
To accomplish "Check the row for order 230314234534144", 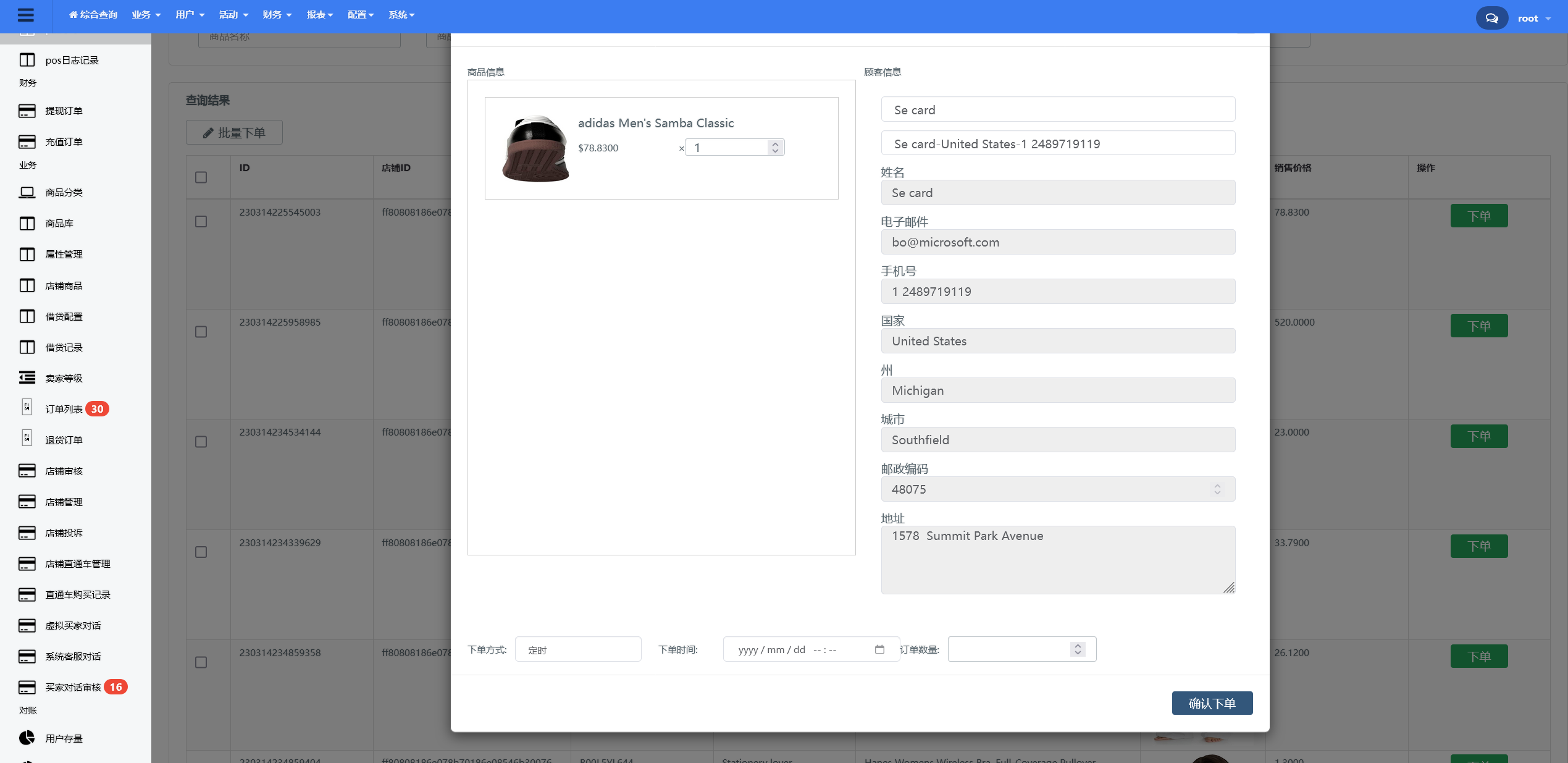I will (x=201, y=442).
